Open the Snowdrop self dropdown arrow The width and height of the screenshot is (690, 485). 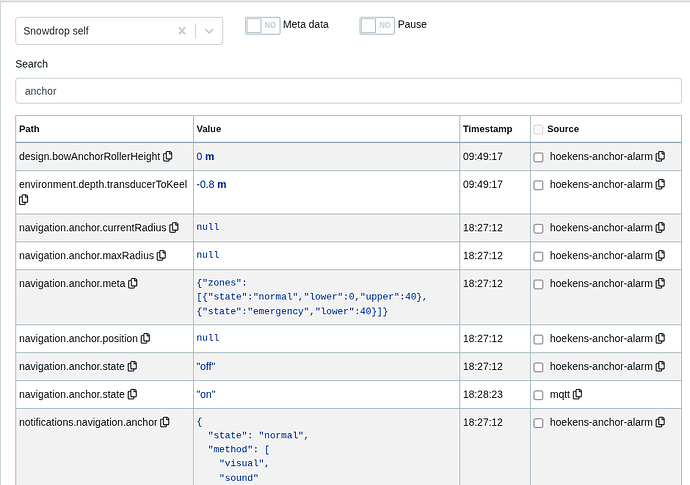click(x=208, y=31)
